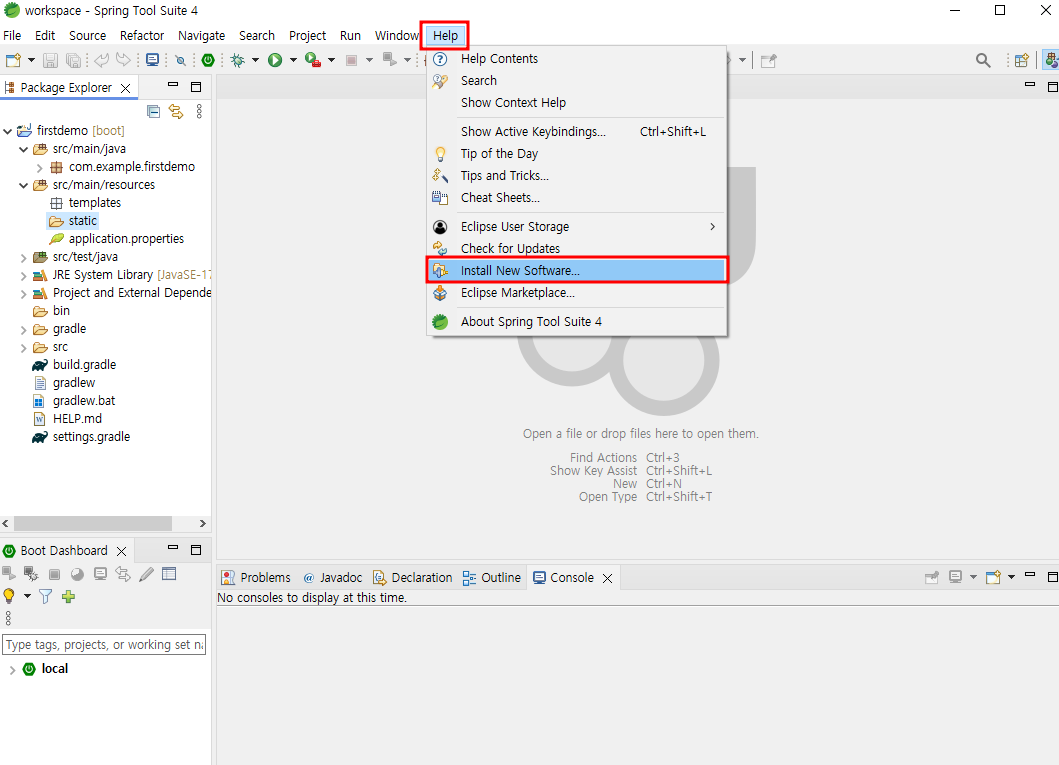
Task: Switch to the Javadoc tab
Action: (x=333, y=578)
